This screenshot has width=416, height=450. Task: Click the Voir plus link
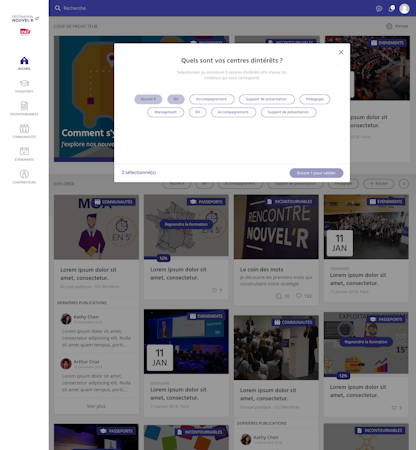[x=96, y=406]
